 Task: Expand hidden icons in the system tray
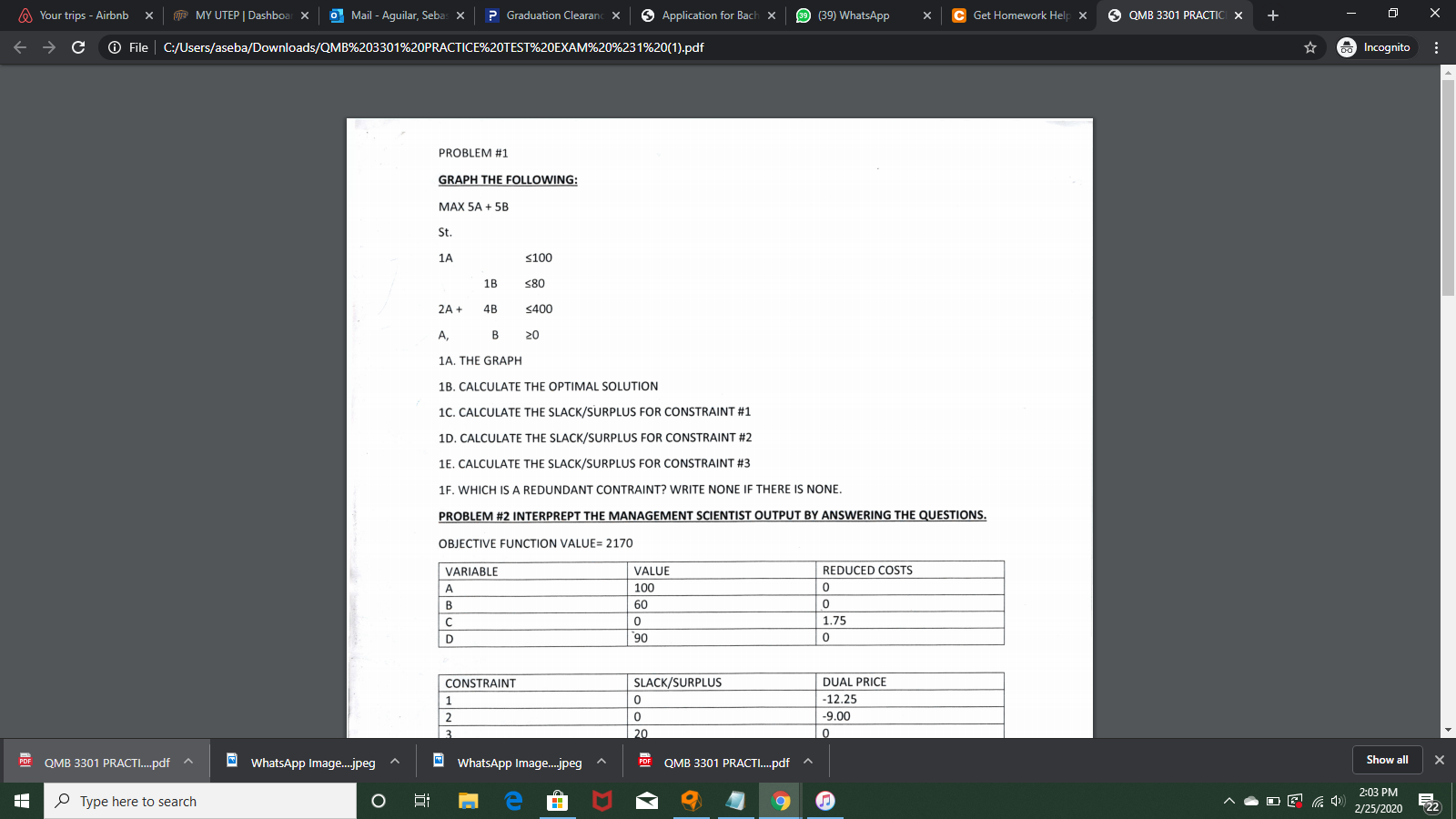coord(1230,801)
